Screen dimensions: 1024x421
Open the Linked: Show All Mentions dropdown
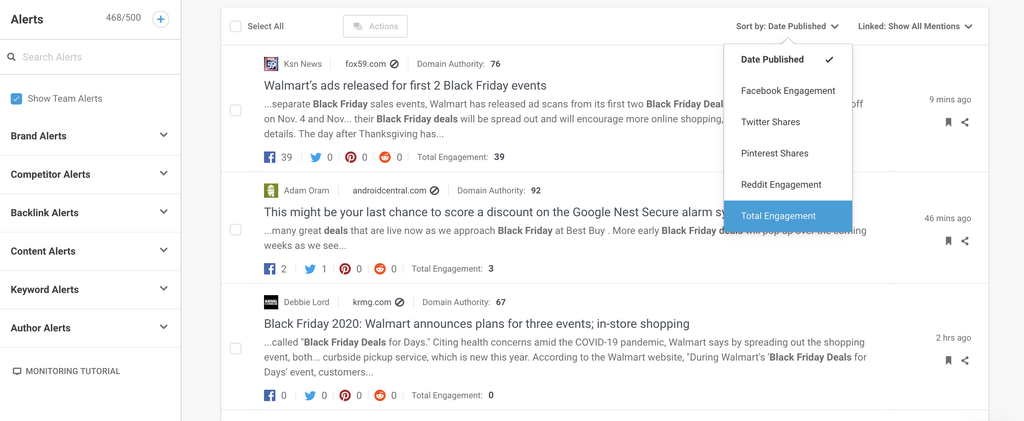[x=914, y=27]
